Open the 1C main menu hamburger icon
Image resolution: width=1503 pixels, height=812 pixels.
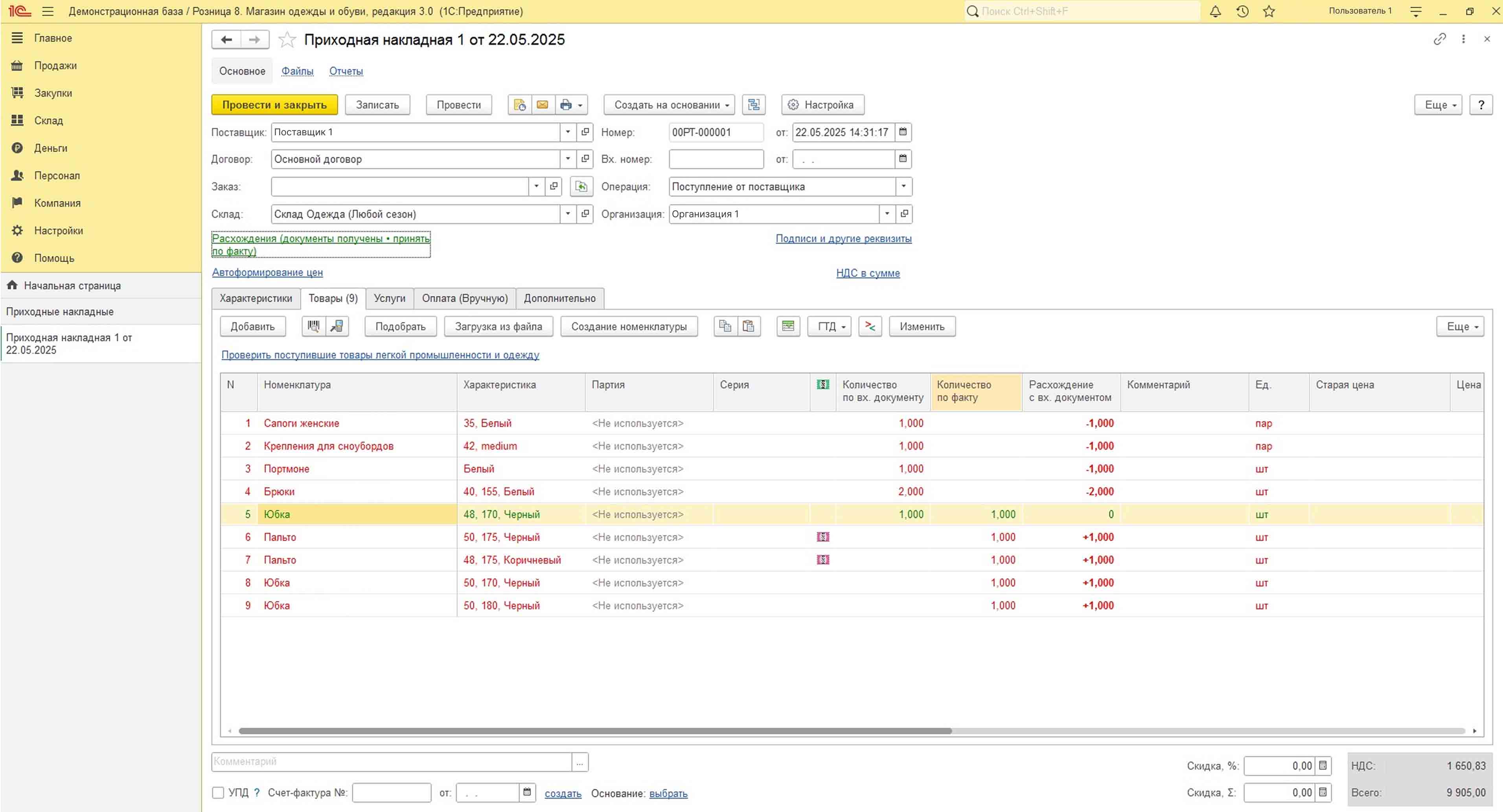[x=48, y=11]
